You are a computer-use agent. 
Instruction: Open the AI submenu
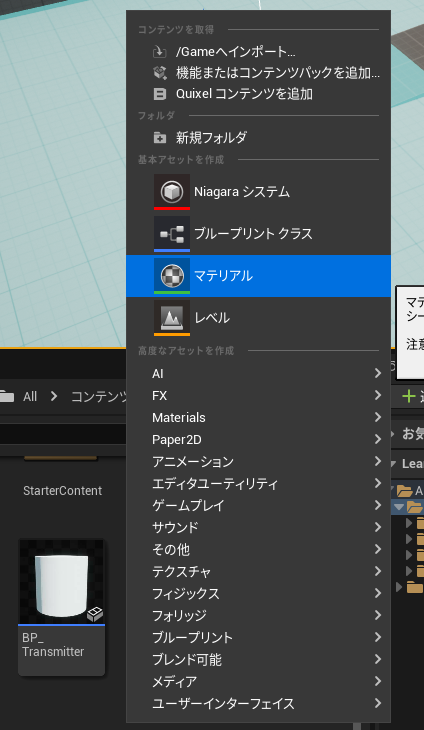tap(258, 373)
